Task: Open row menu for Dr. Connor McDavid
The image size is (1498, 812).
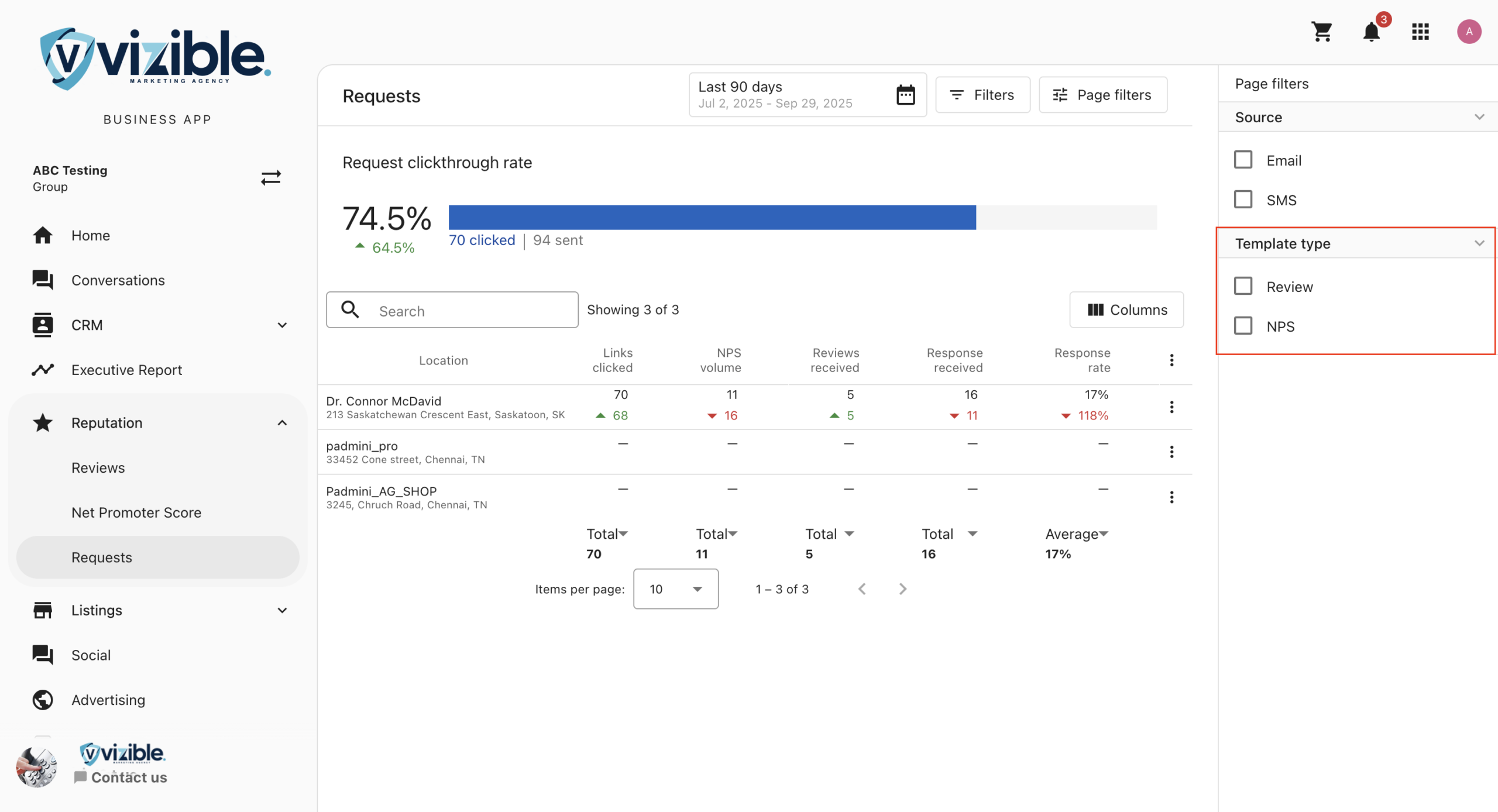Action: point(1171,407)
